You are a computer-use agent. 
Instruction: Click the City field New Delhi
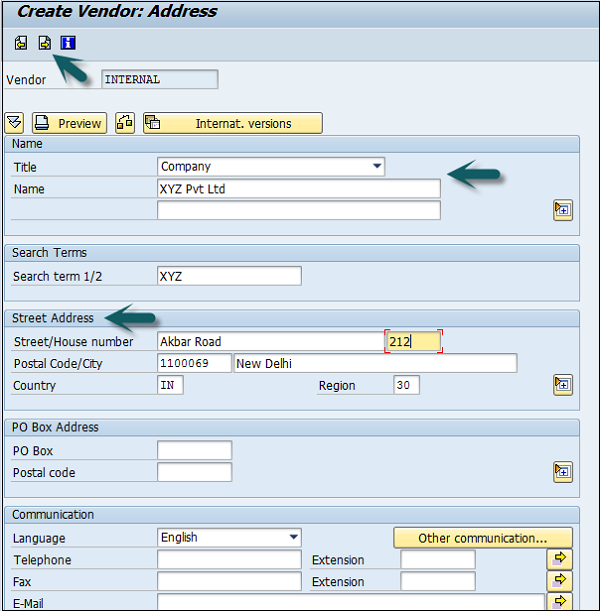(x=376, y=363)
